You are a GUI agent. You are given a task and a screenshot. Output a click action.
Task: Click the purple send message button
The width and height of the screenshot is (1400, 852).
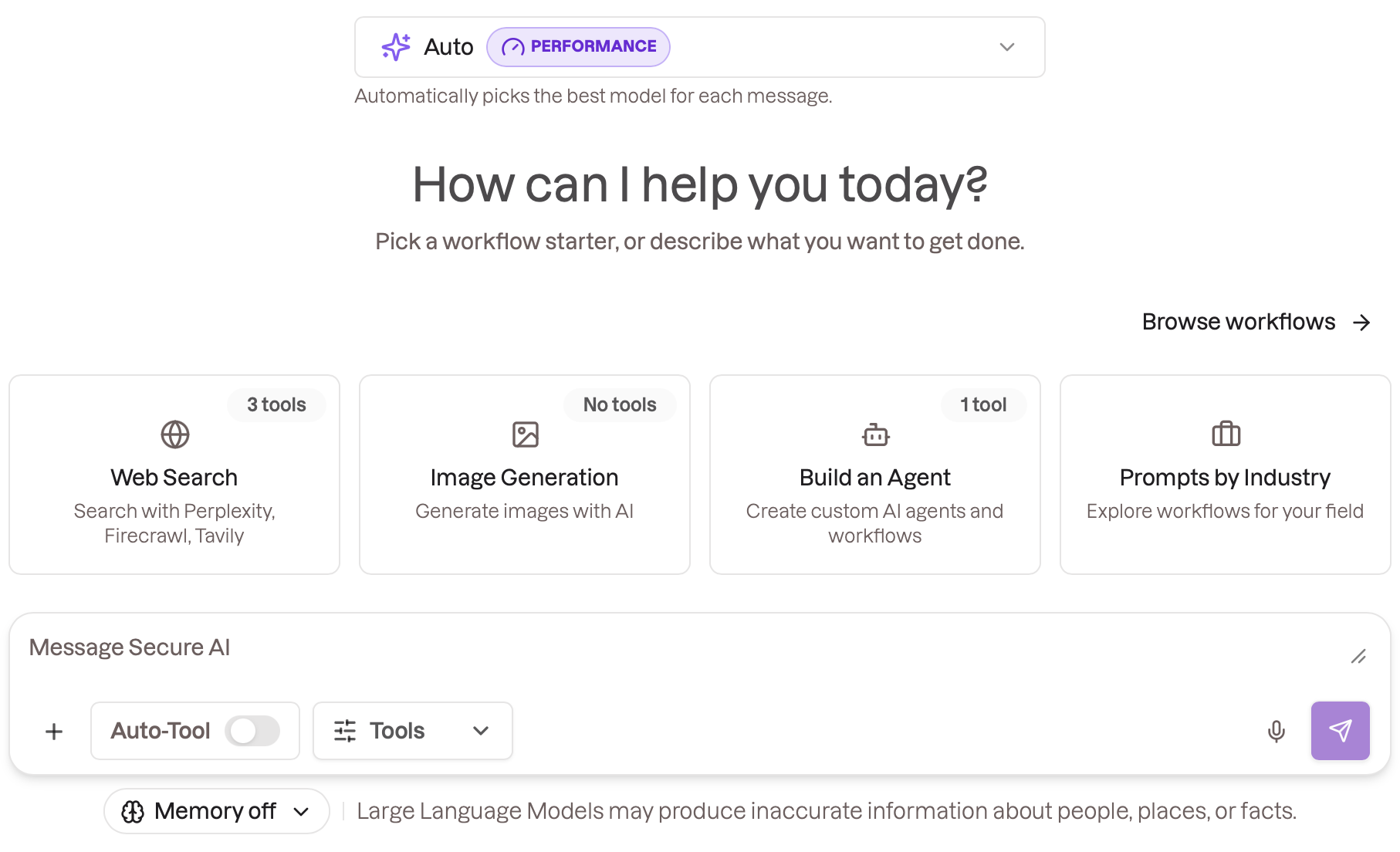(1341, 731)
